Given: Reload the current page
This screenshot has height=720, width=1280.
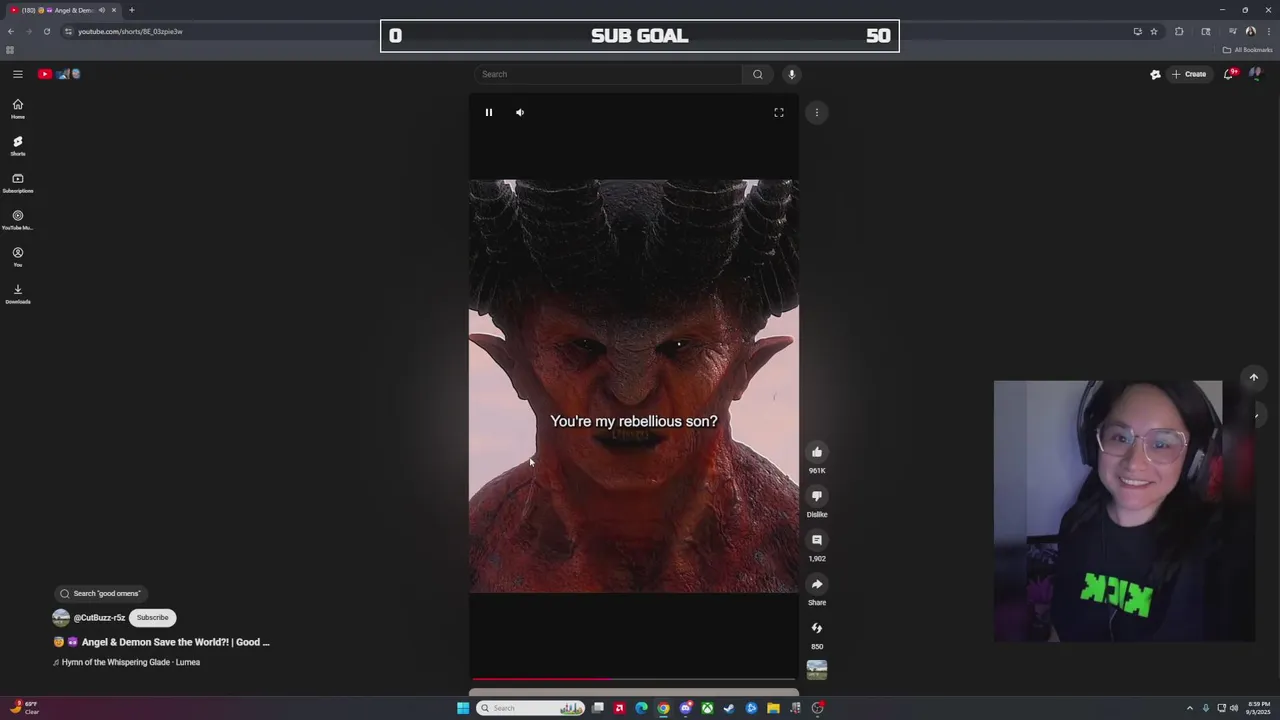Looking at the screenshot, I should pos(46,31).
